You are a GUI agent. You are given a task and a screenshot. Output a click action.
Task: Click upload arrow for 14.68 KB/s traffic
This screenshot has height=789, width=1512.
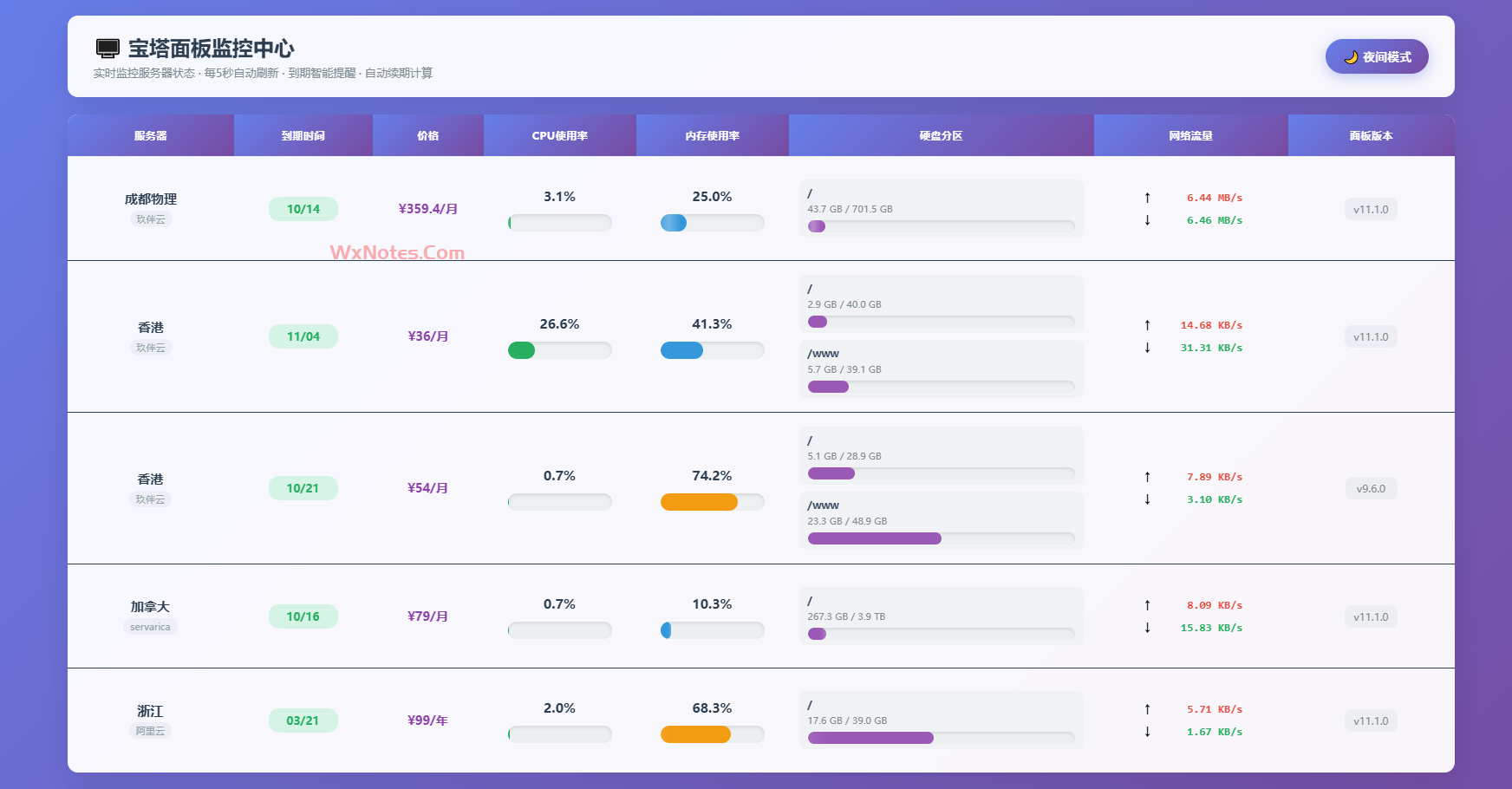pos(1147,325)
